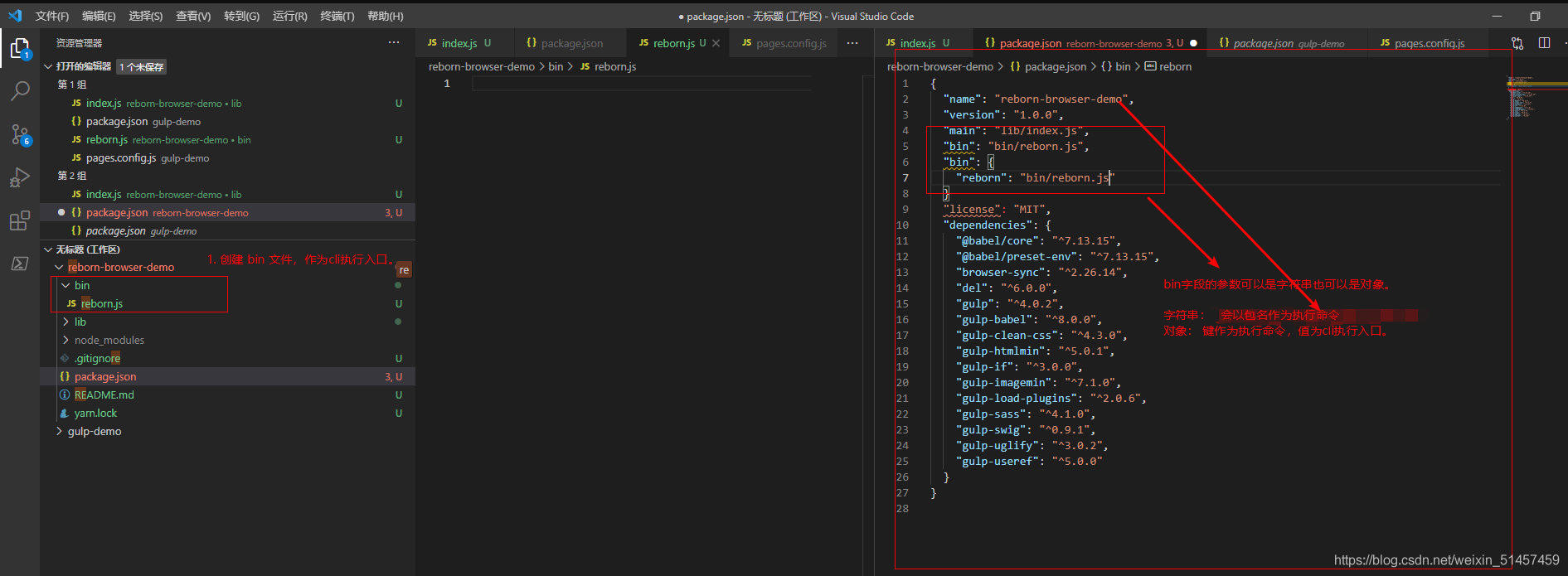Open the 帮助(H) menu
This screenshot has width=1568, height=576.
[x=386, y=16]
